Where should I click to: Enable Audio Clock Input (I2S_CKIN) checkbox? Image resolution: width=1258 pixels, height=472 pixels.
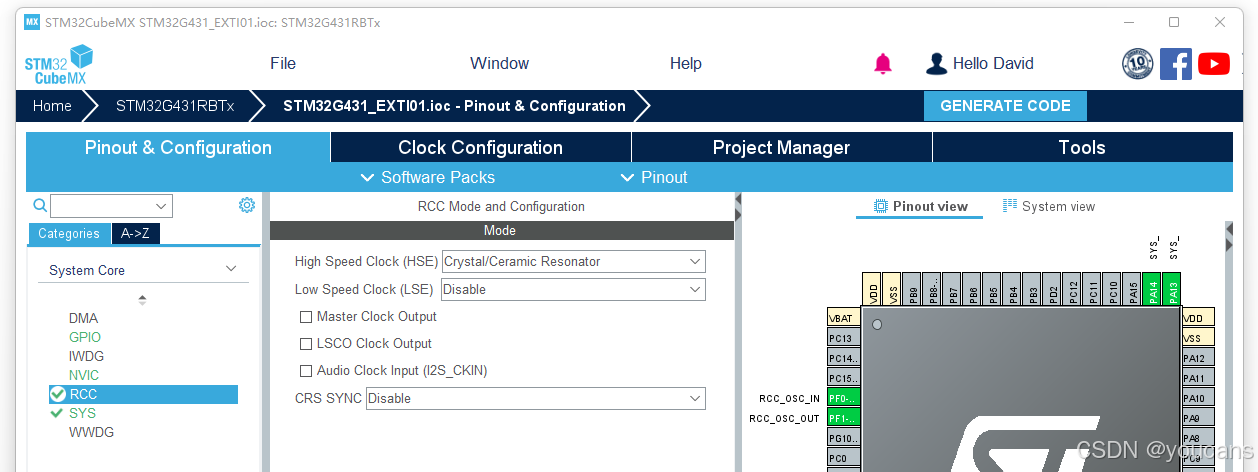tap(306, 371)
